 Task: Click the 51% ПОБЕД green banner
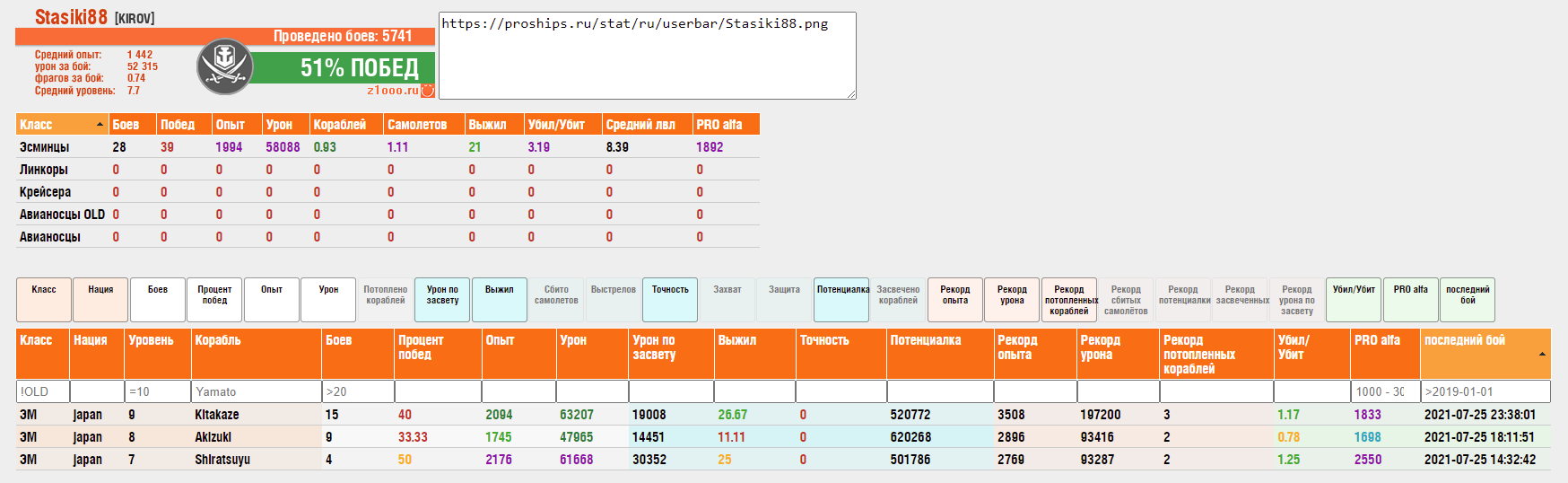click(x=344, y=68)
